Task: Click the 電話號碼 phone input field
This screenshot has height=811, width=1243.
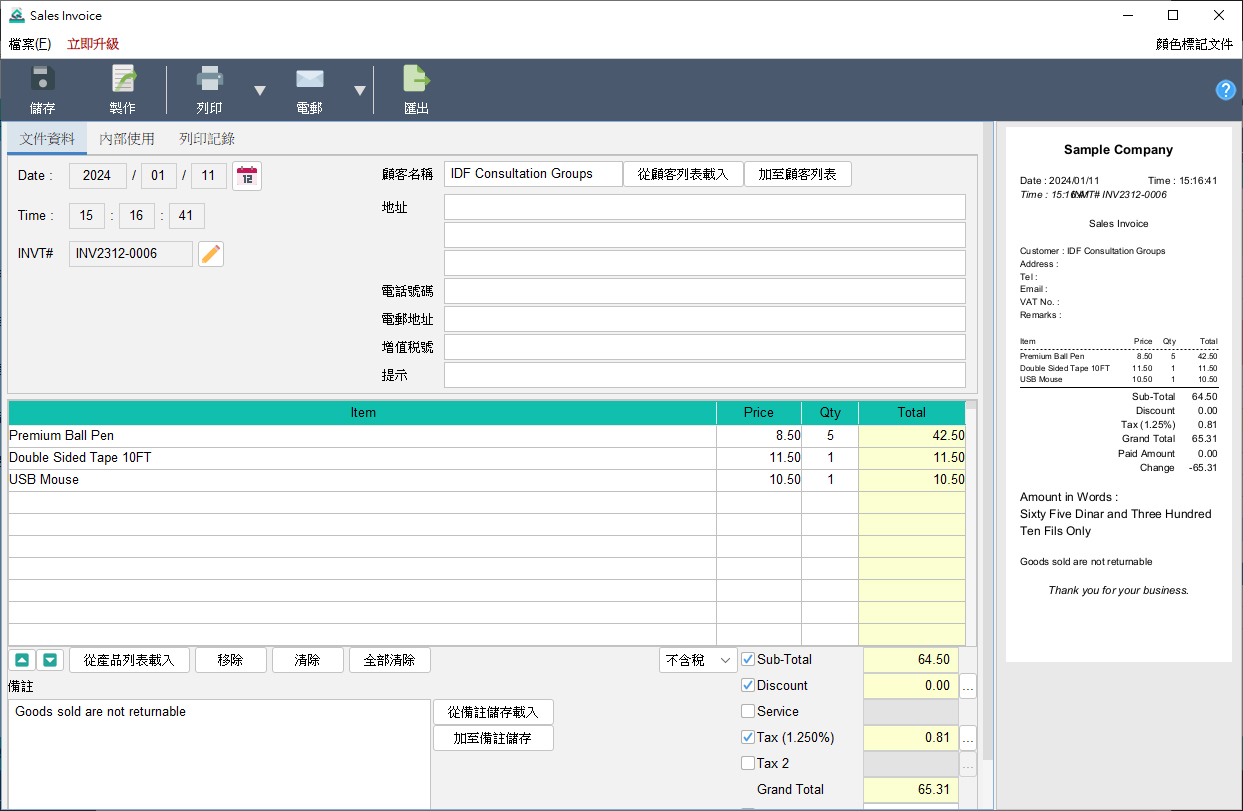Action: [x=705, y=291]
